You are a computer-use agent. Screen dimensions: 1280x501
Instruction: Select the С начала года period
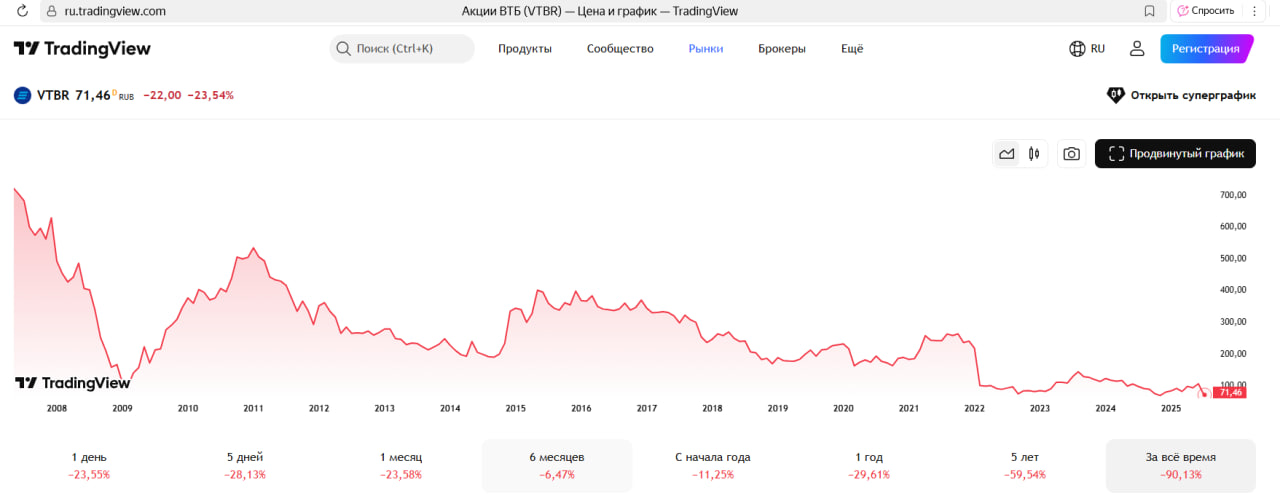click(713, 465)
